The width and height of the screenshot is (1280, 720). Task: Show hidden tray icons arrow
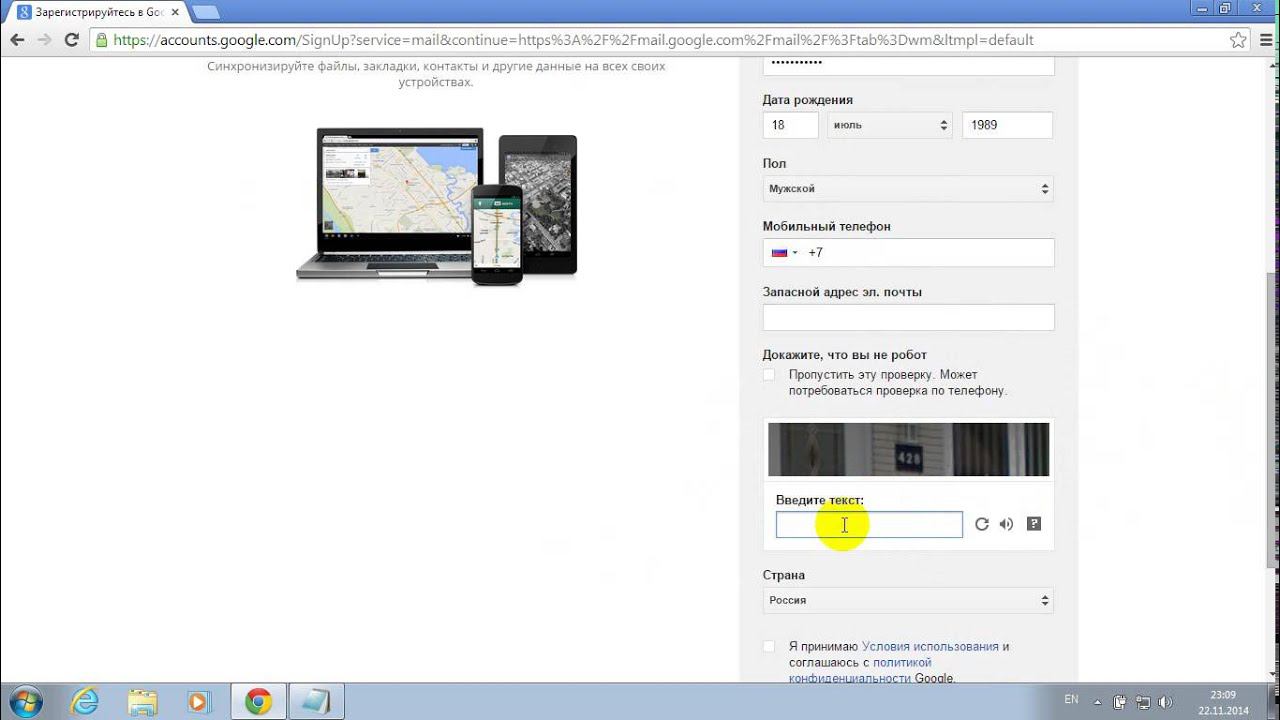(1097, 702)
